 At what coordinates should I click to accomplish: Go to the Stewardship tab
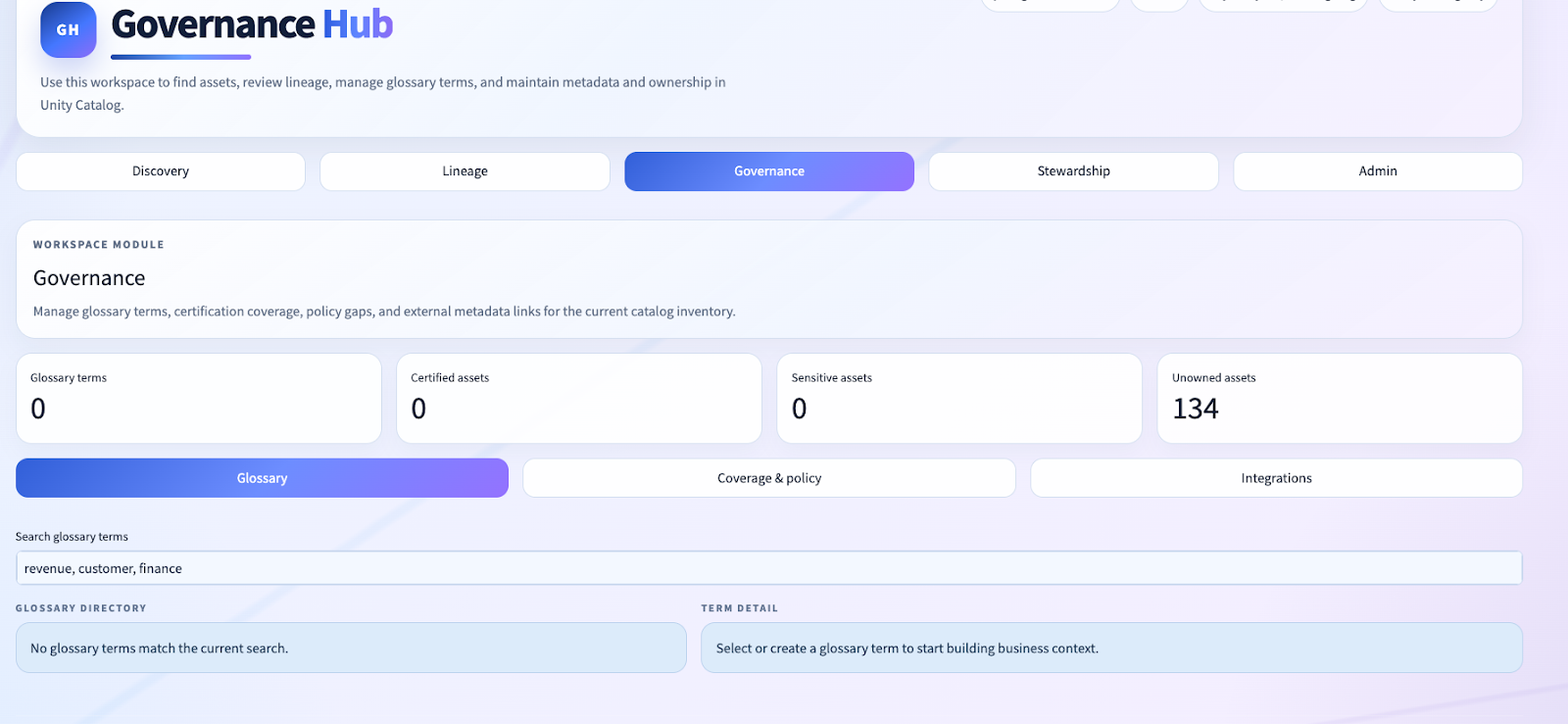click(1073, 171)
